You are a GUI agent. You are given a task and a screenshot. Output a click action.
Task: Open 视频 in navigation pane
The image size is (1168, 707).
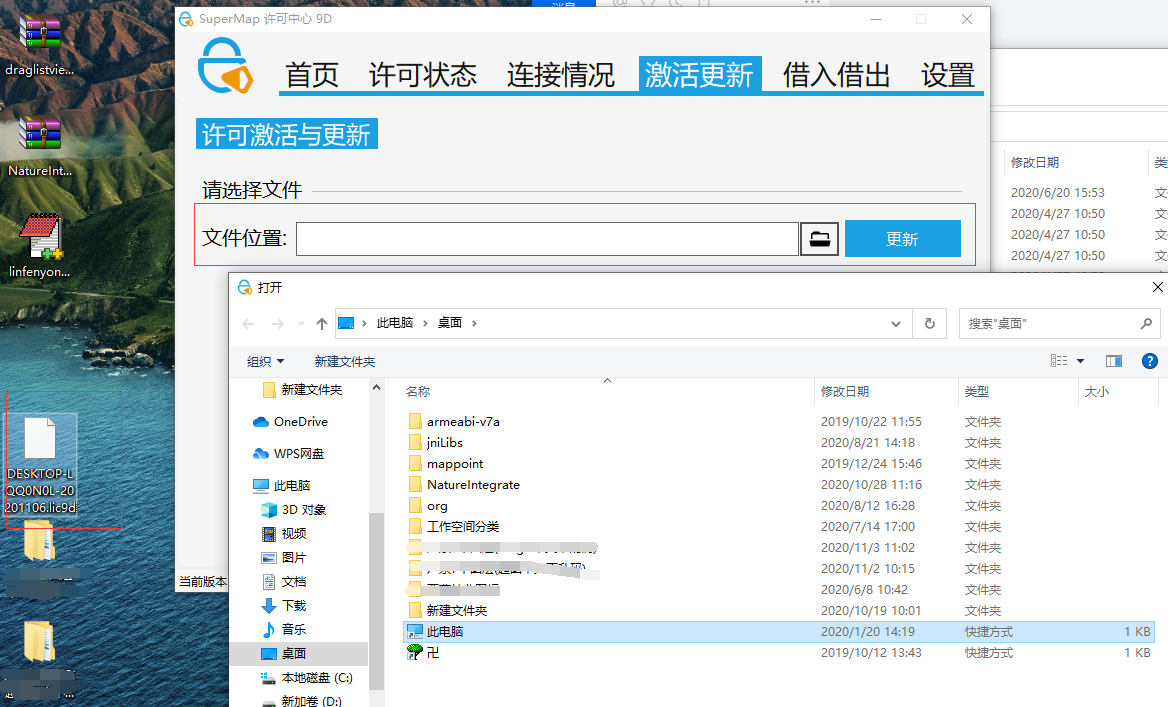click(284, 533)
